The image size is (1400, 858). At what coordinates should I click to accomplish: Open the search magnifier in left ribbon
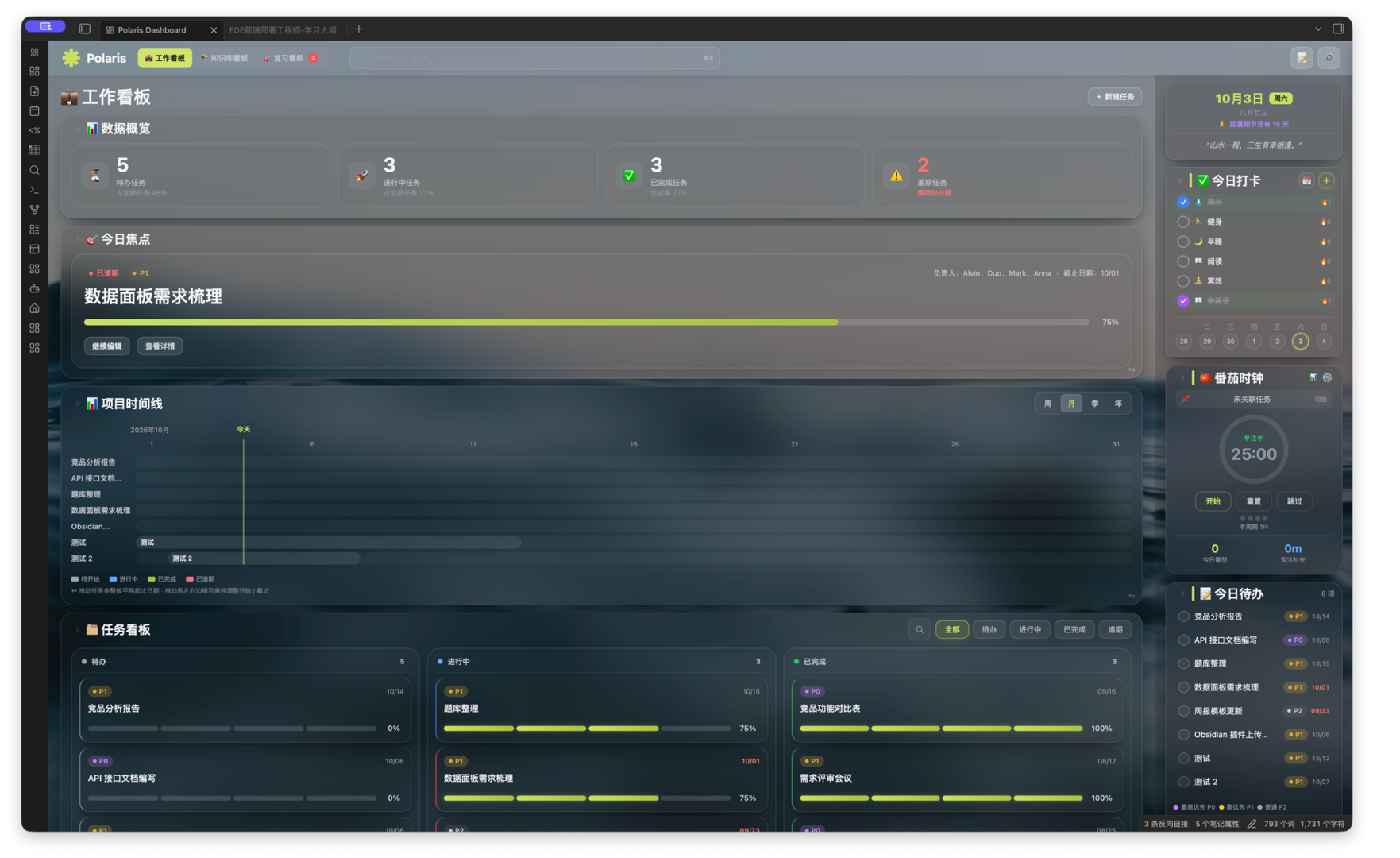click(34, 170)
